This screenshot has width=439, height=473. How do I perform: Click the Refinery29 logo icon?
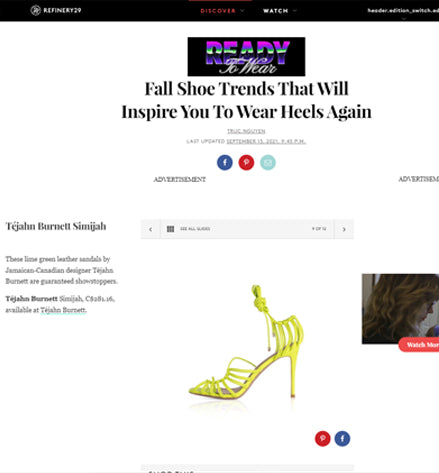point(35,10)
